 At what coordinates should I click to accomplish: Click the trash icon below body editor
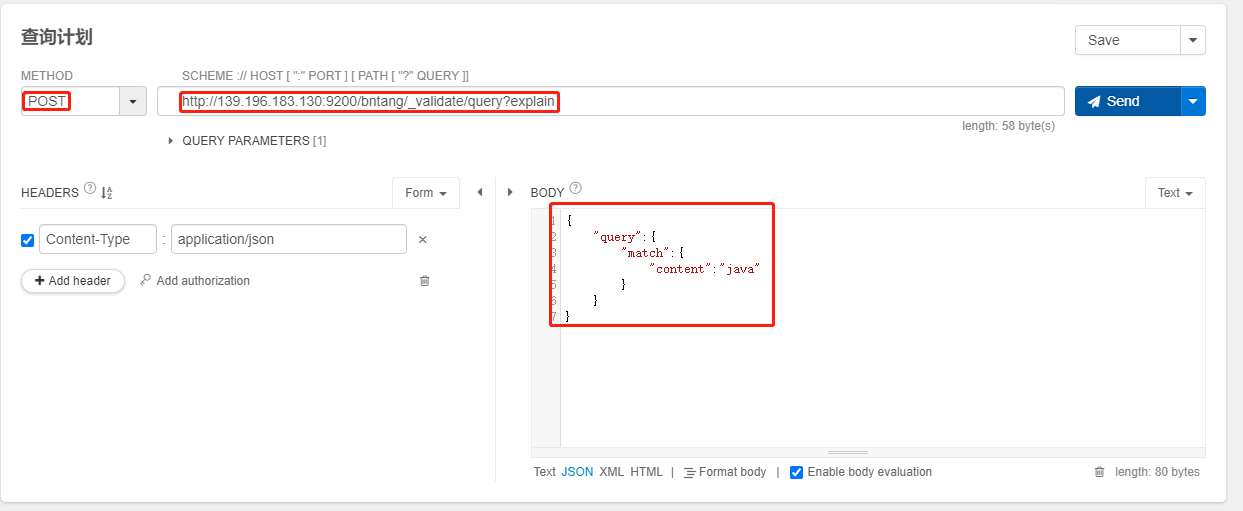point(1099,472)
